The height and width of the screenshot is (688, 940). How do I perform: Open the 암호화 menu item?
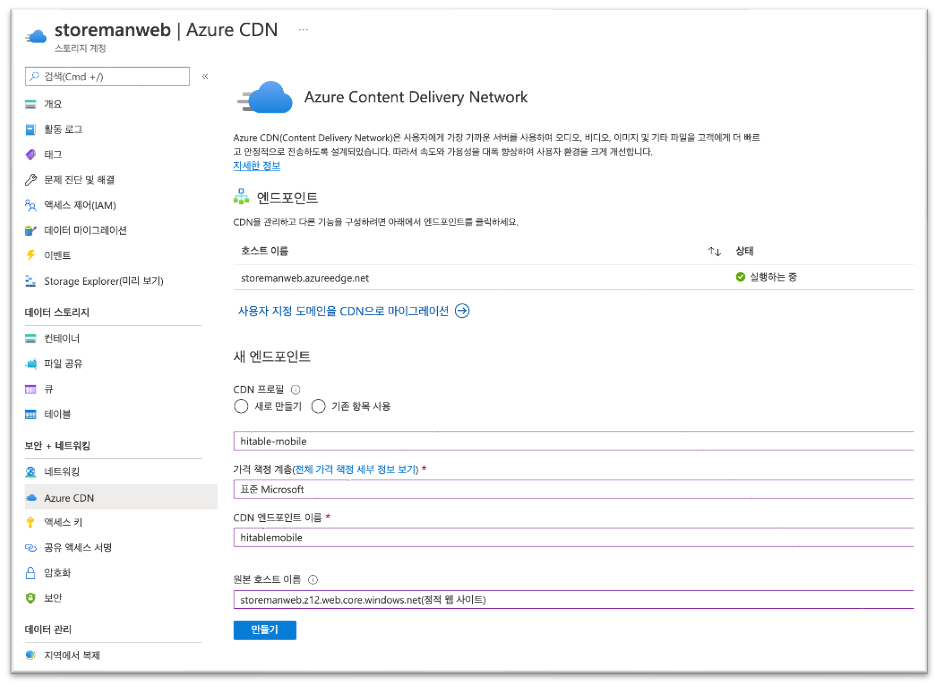[x=58, y=573]
